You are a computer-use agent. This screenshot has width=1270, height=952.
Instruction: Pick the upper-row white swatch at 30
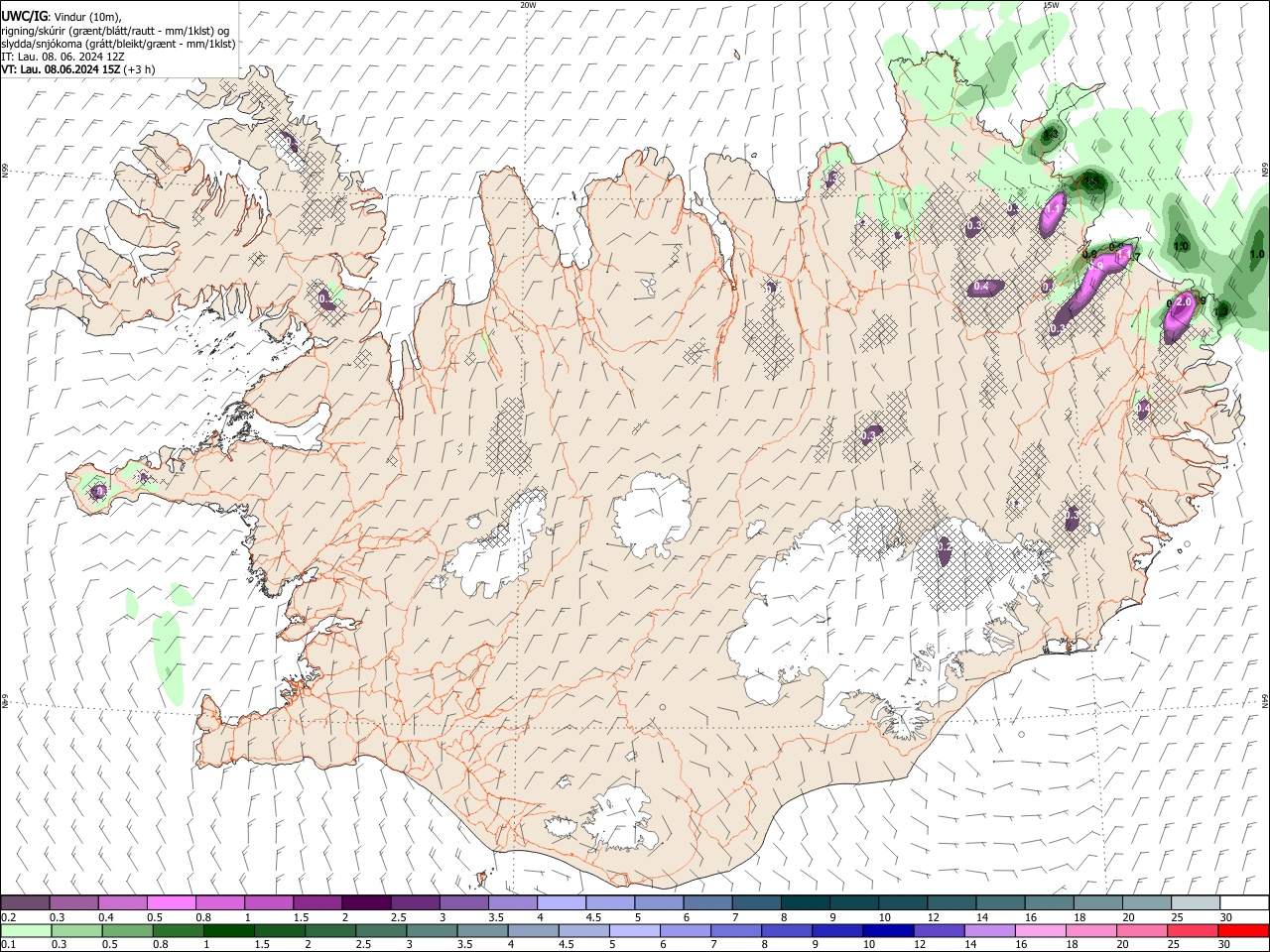(x=1243, y=902)
